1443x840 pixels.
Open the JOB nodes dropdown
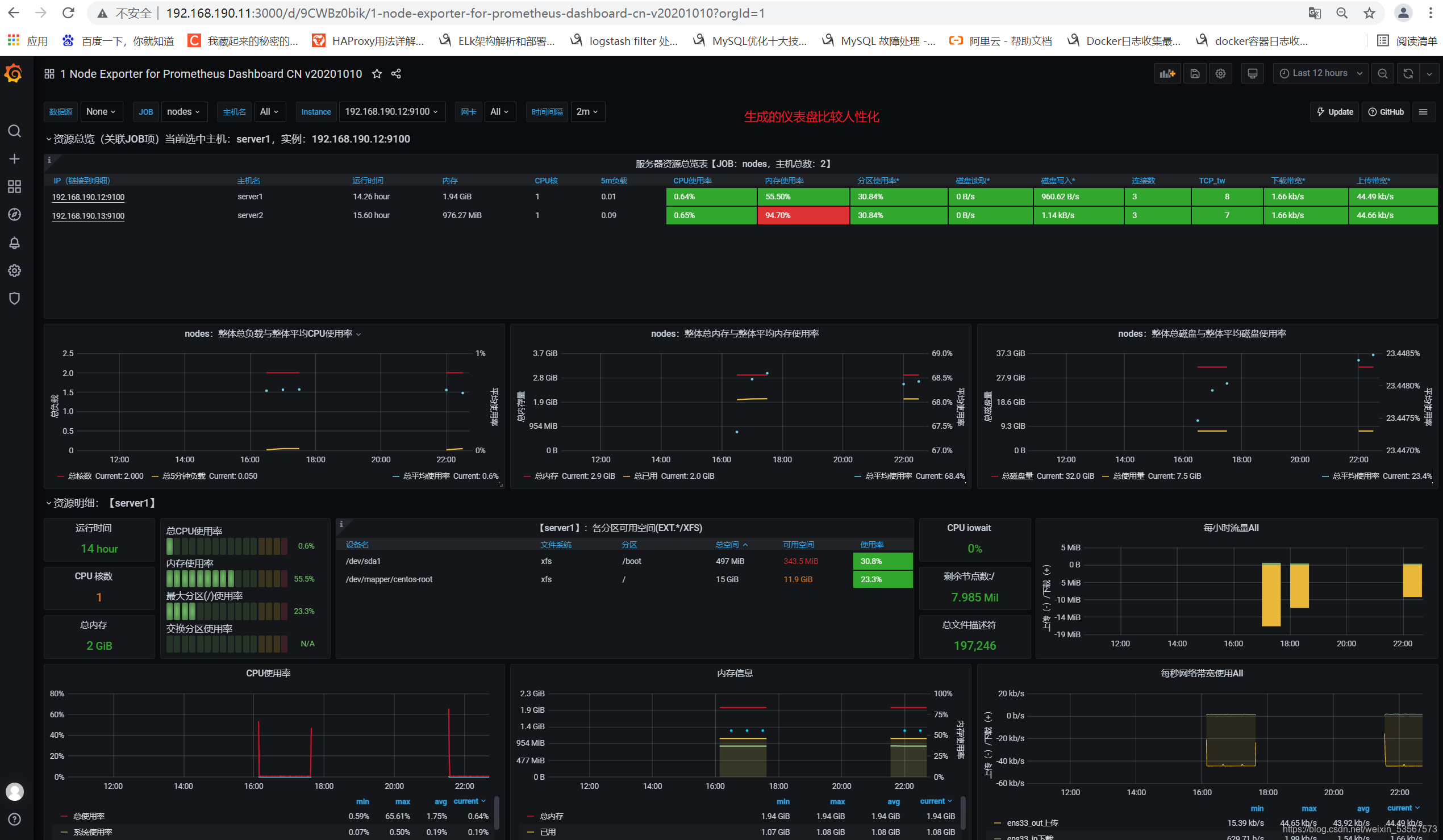[x=184, y=112]
